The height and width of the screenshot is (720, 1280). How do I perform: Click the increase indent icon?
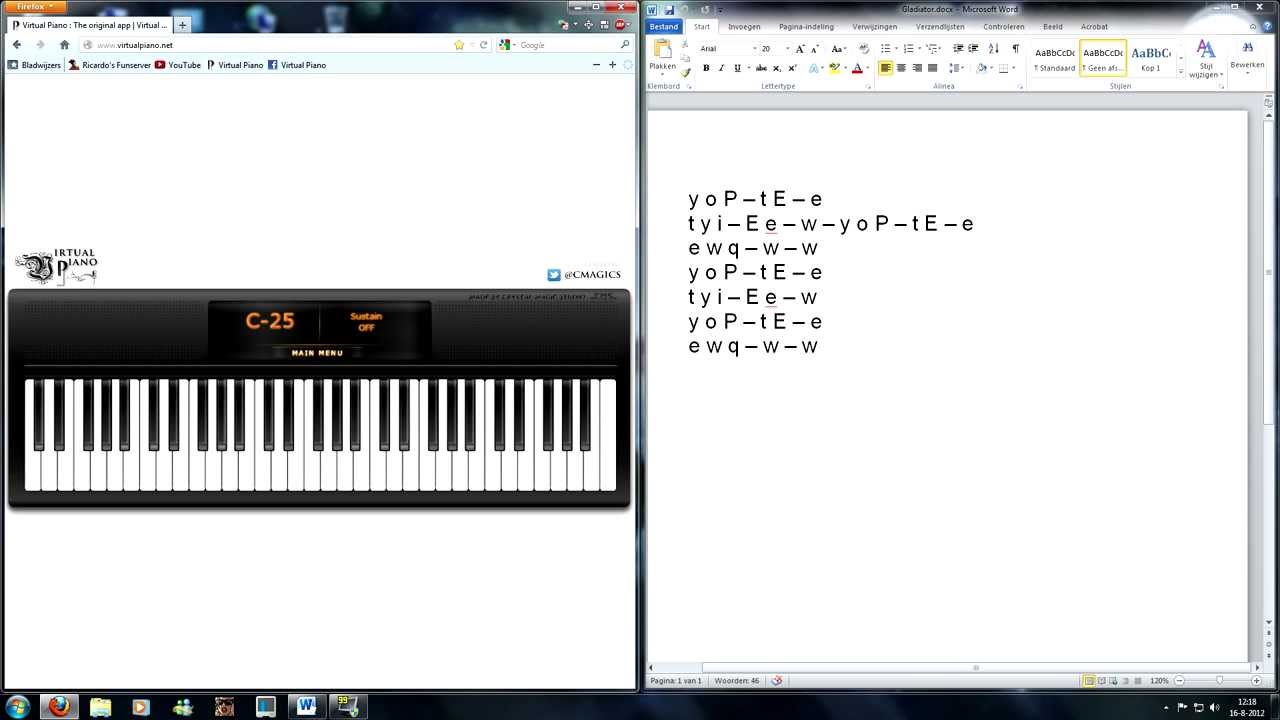click(973, 48)
